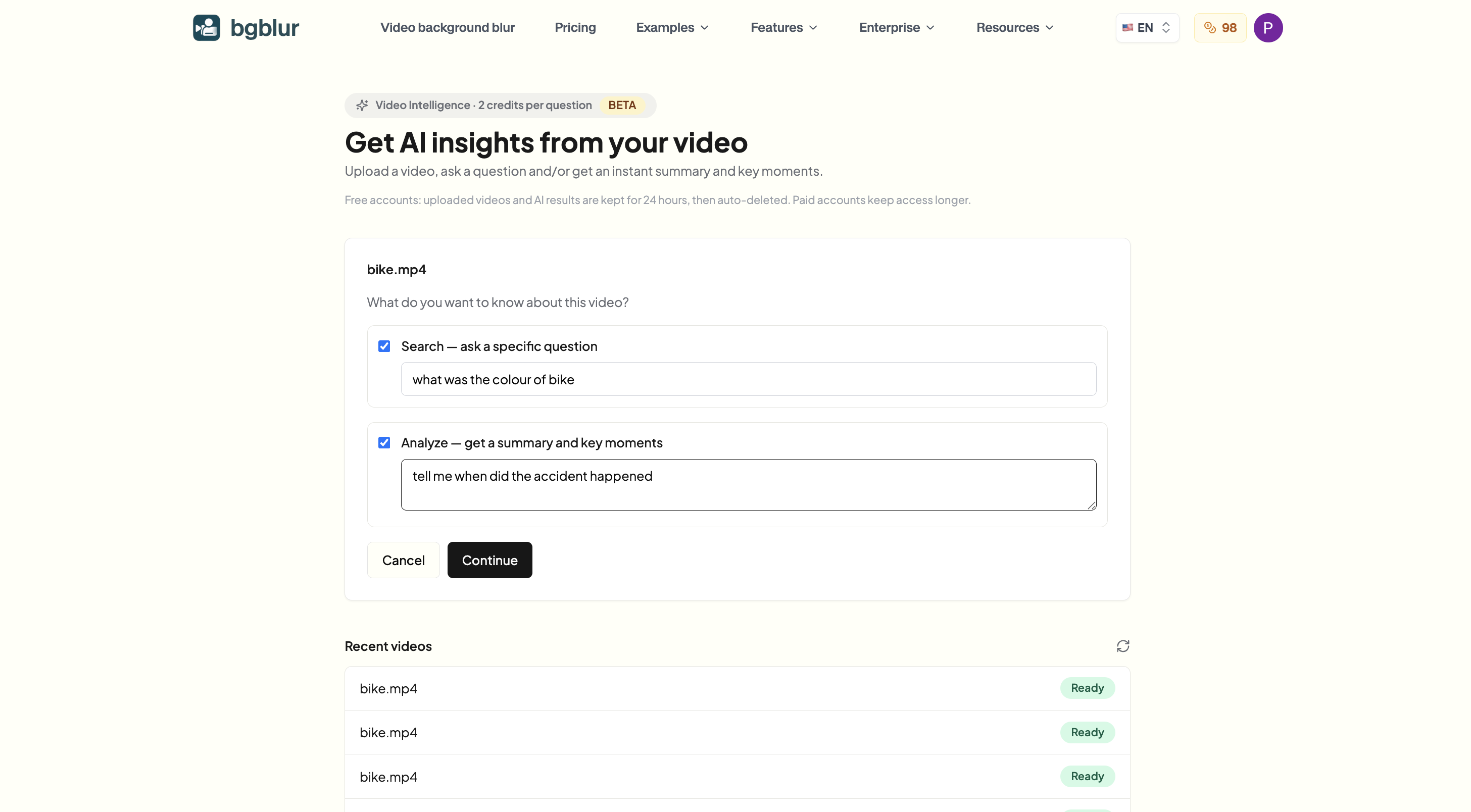
Task: Uncheck the Search specific question checkbox
Action: click(384, 346)
